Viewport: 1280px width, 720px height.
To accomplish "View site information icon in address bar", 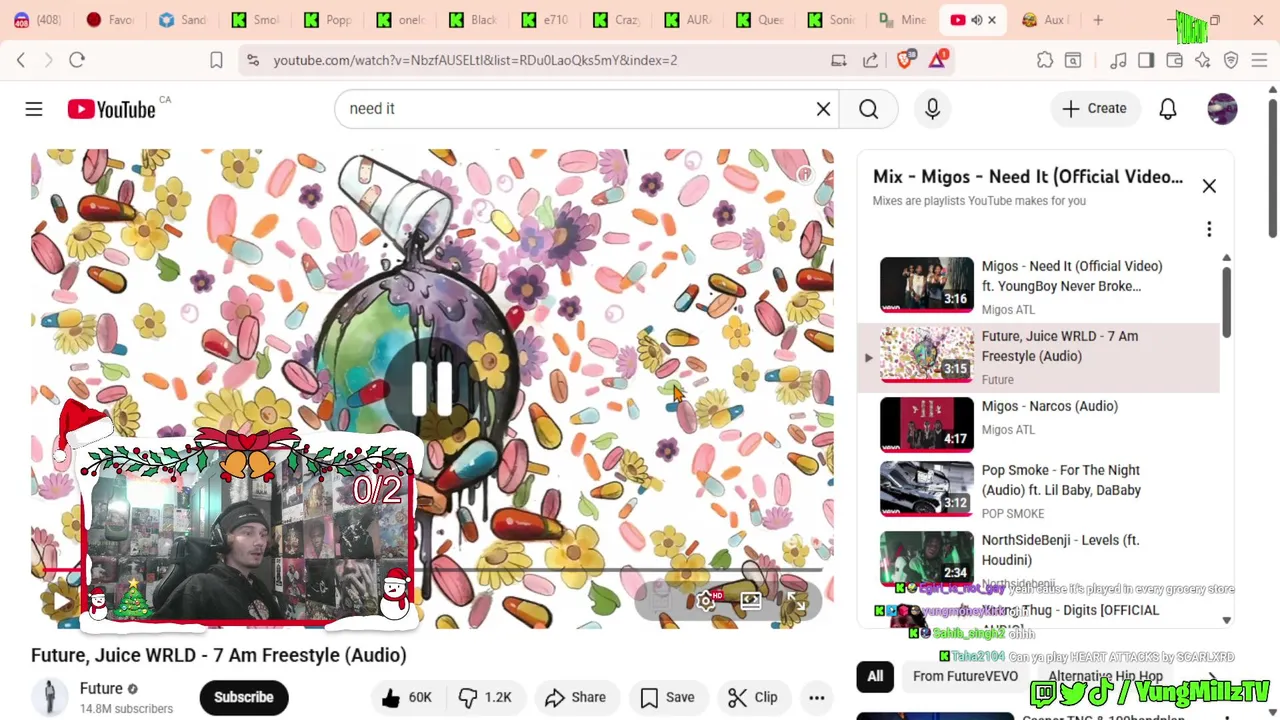I will pos(252,60).
